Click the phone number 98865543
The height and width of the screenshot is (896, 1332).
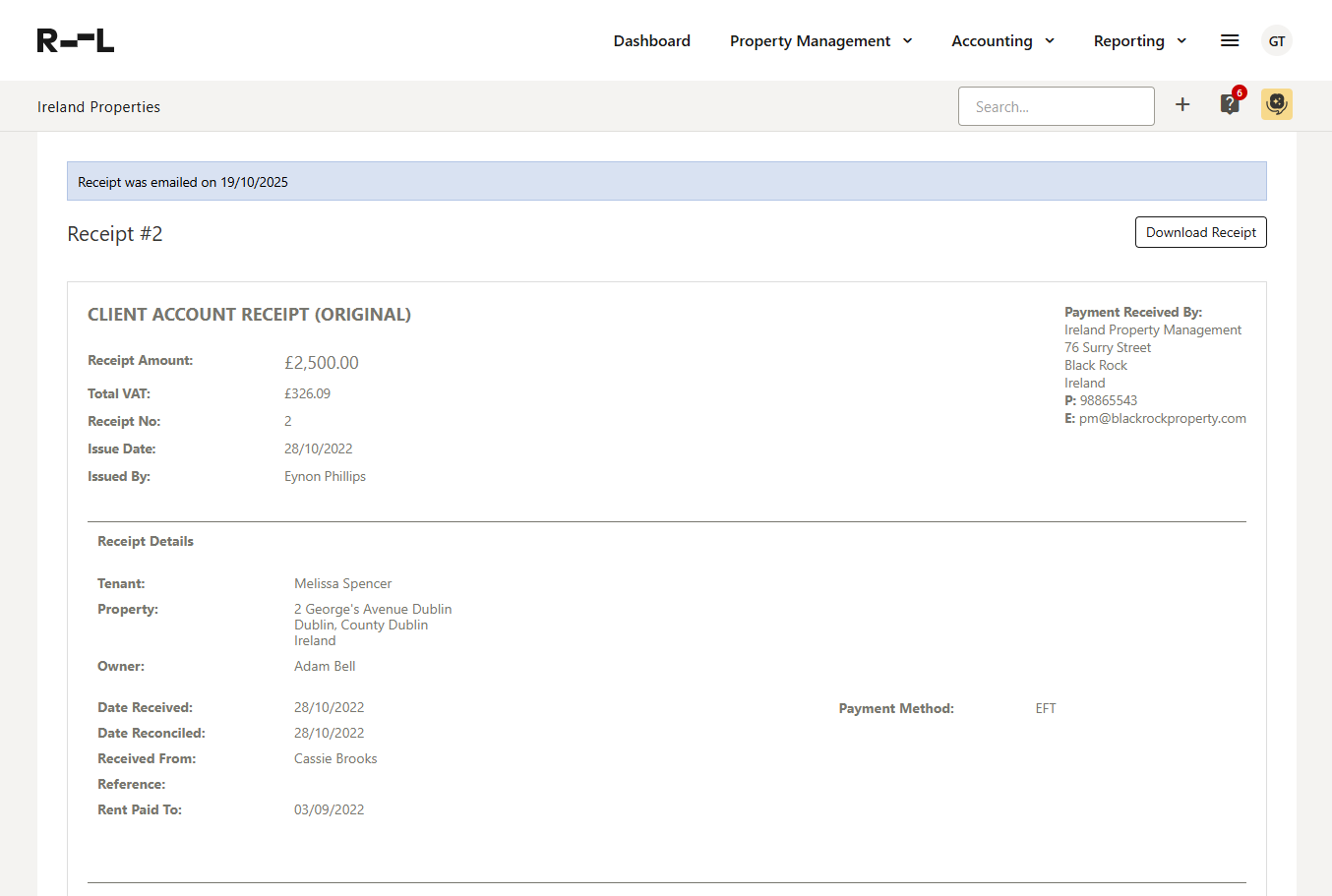coord(1108,400)
